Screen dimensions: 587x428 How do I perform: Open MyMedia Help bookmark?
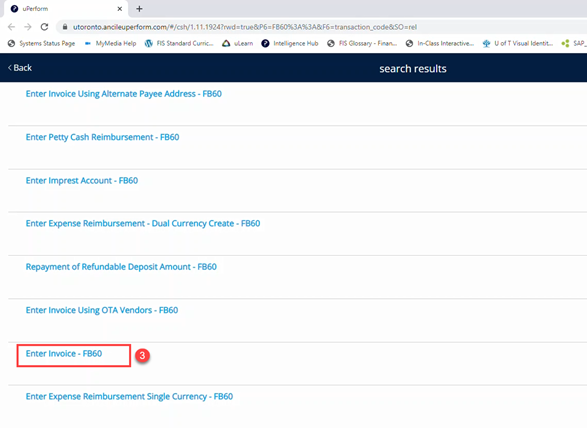(x=110, y=43)
